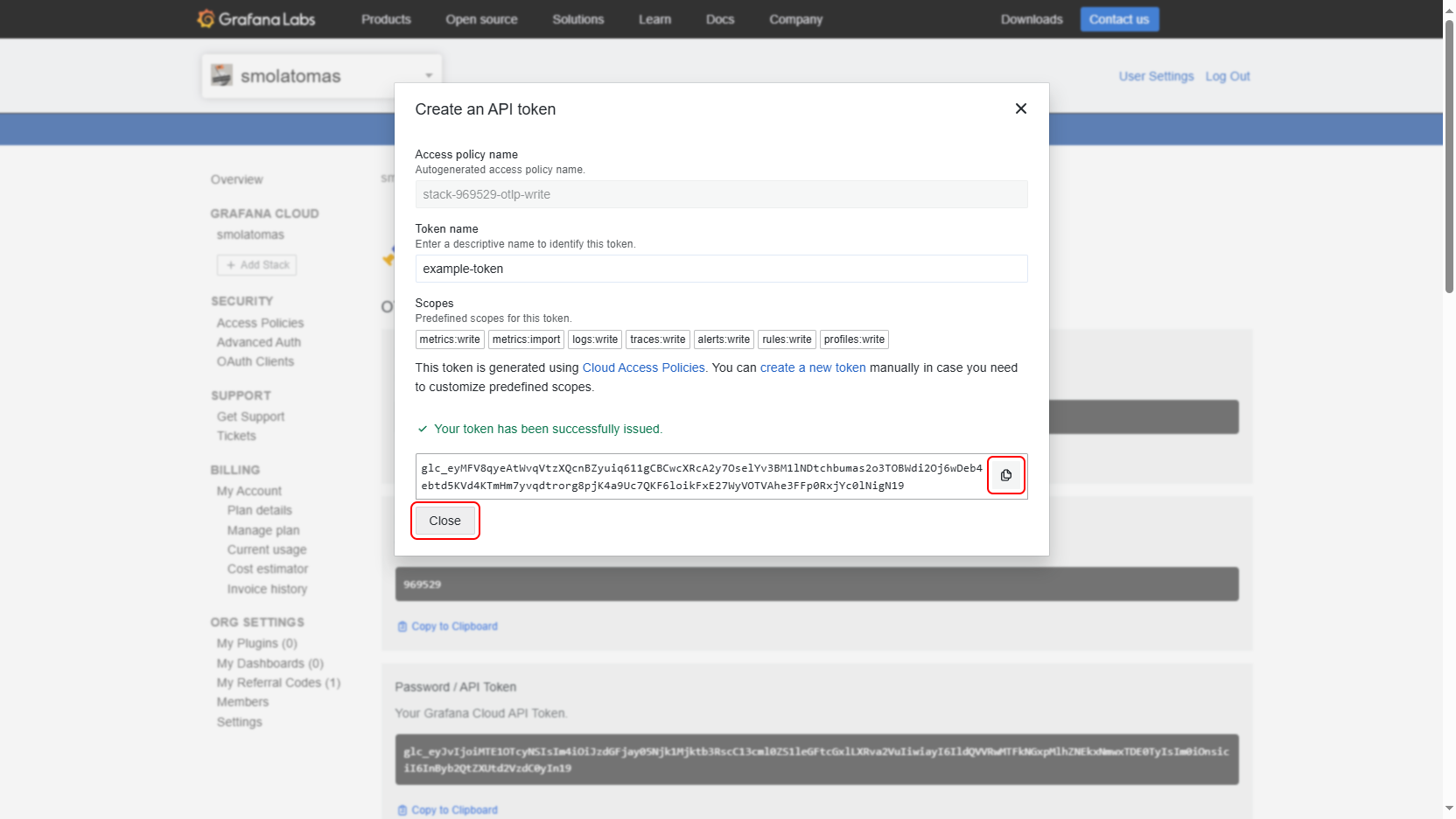Select the traces:write scope tag
This screenshot has width=1456, height=819.
point(658,339)
